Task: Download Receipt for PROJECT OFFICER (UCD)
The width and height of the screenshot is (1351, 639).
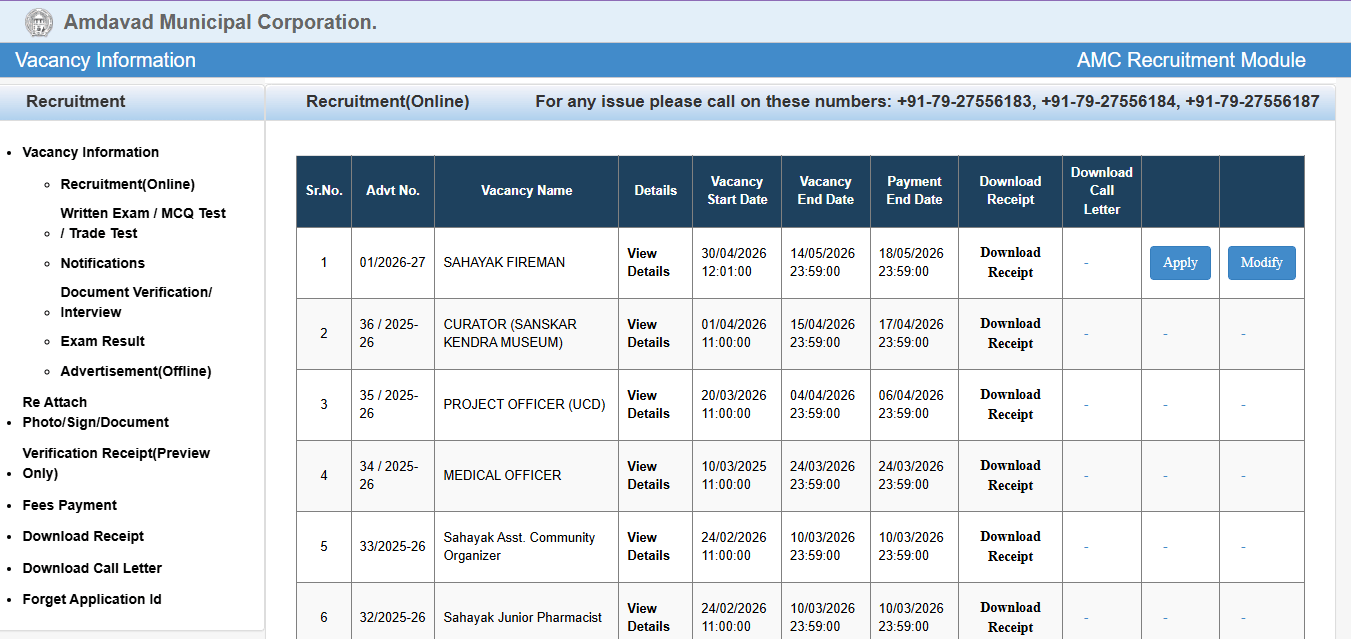Action: 1010,404
